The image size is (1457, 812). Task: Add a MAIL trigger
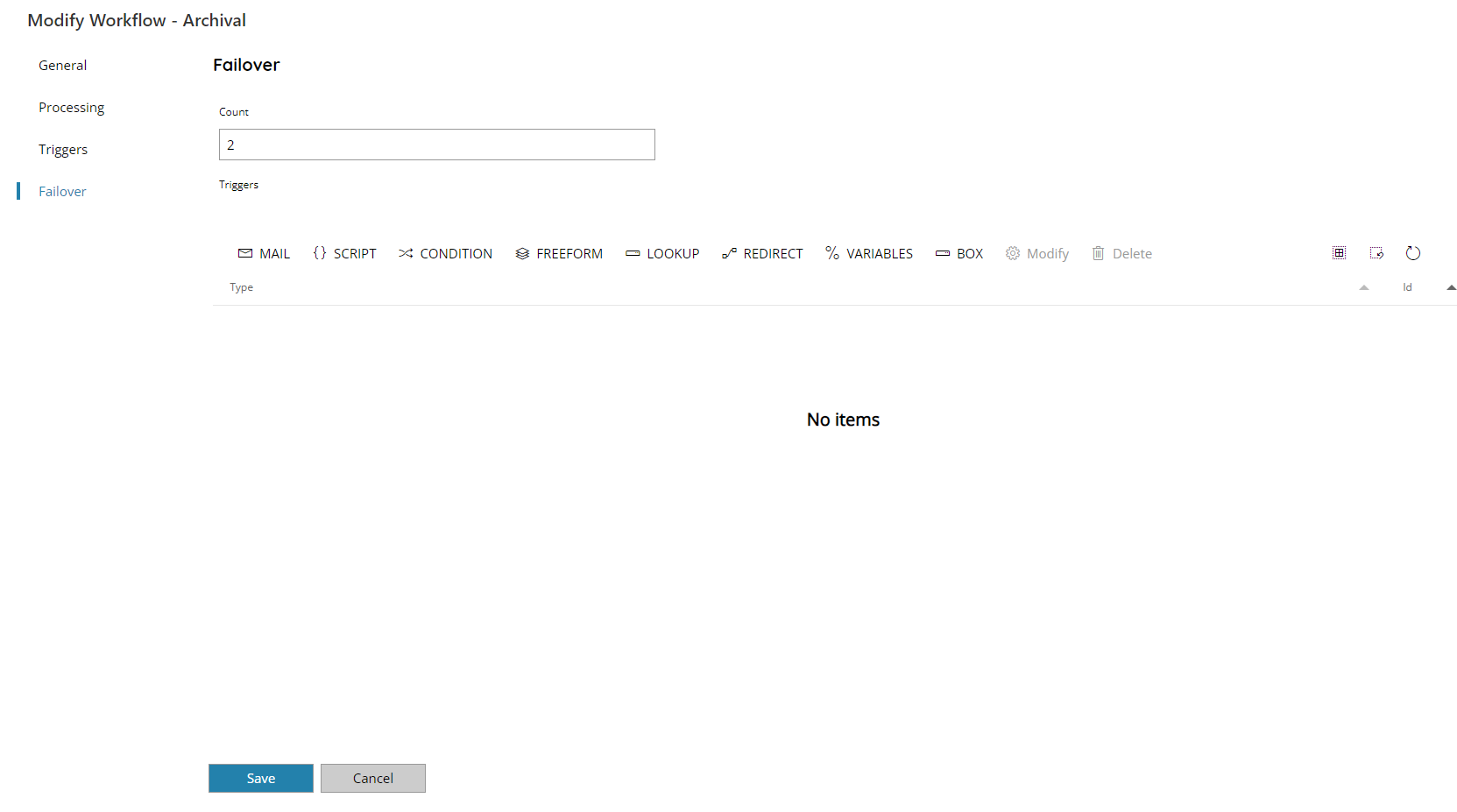point(264,253)
